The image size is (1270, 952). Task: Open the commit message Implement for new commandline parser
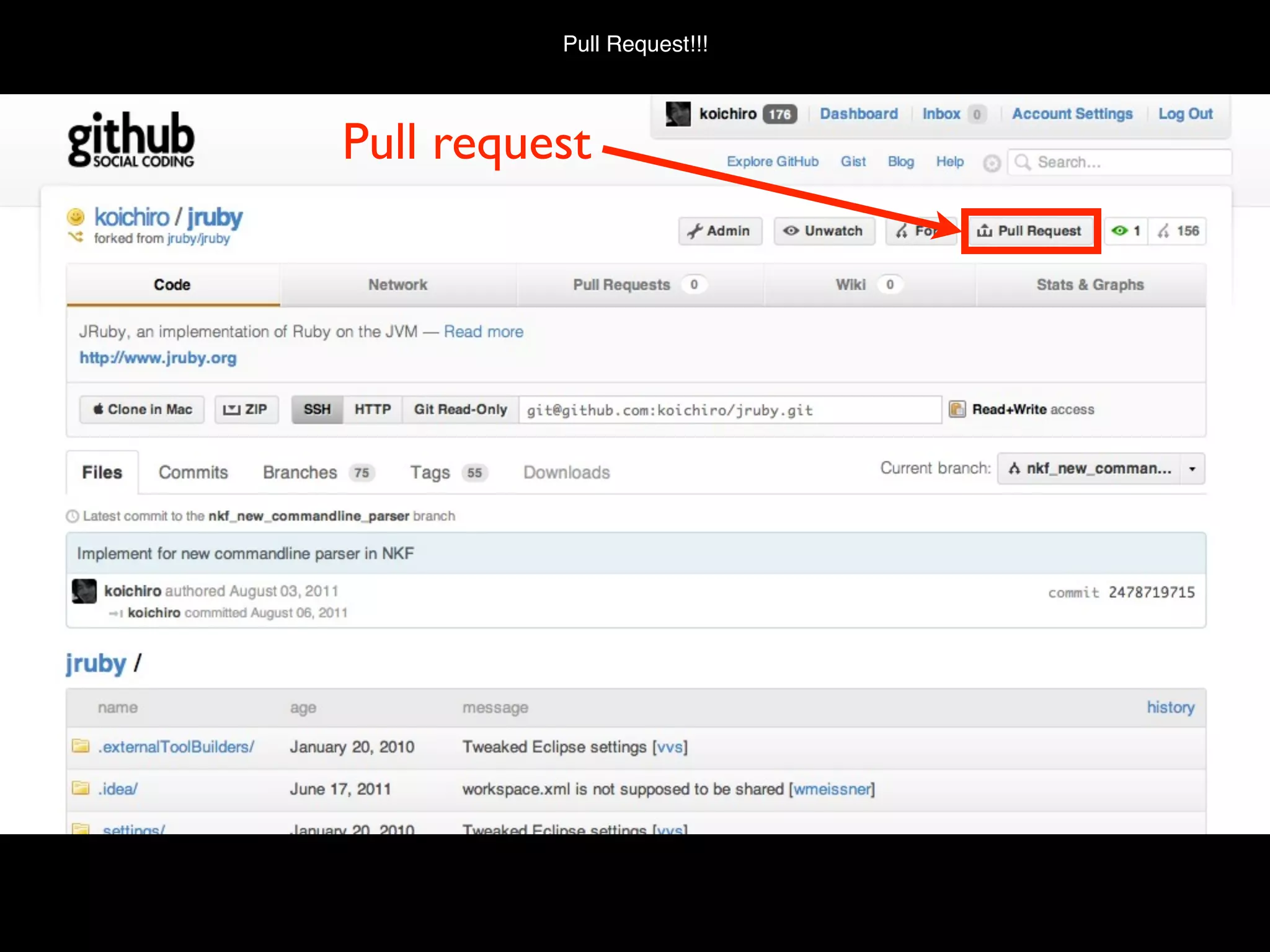tap(246, 553)
